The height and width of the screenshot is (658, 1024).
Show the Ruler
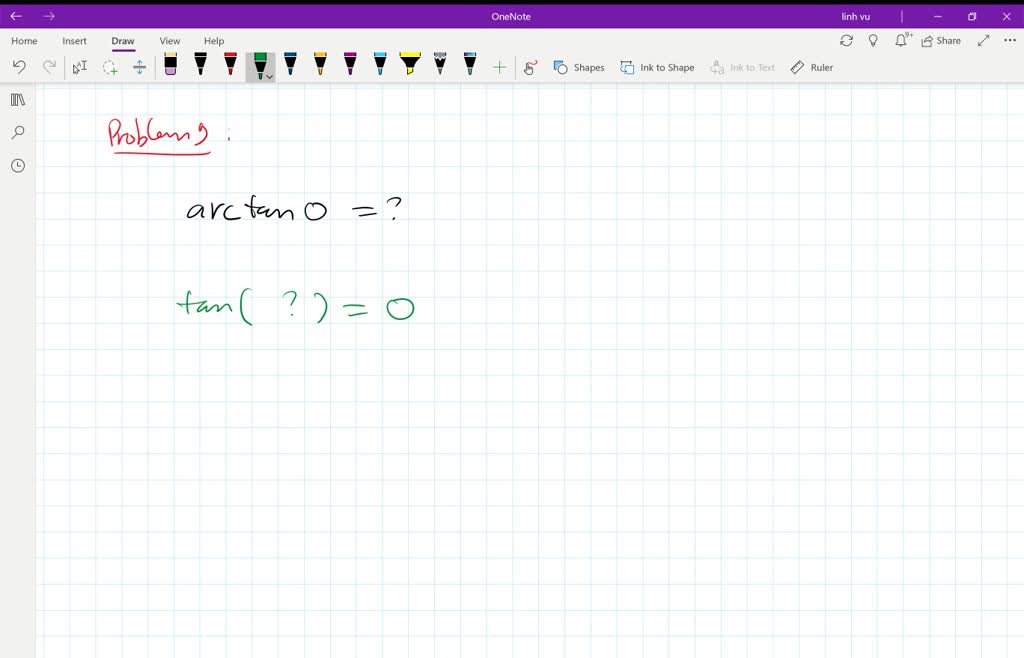812,67
